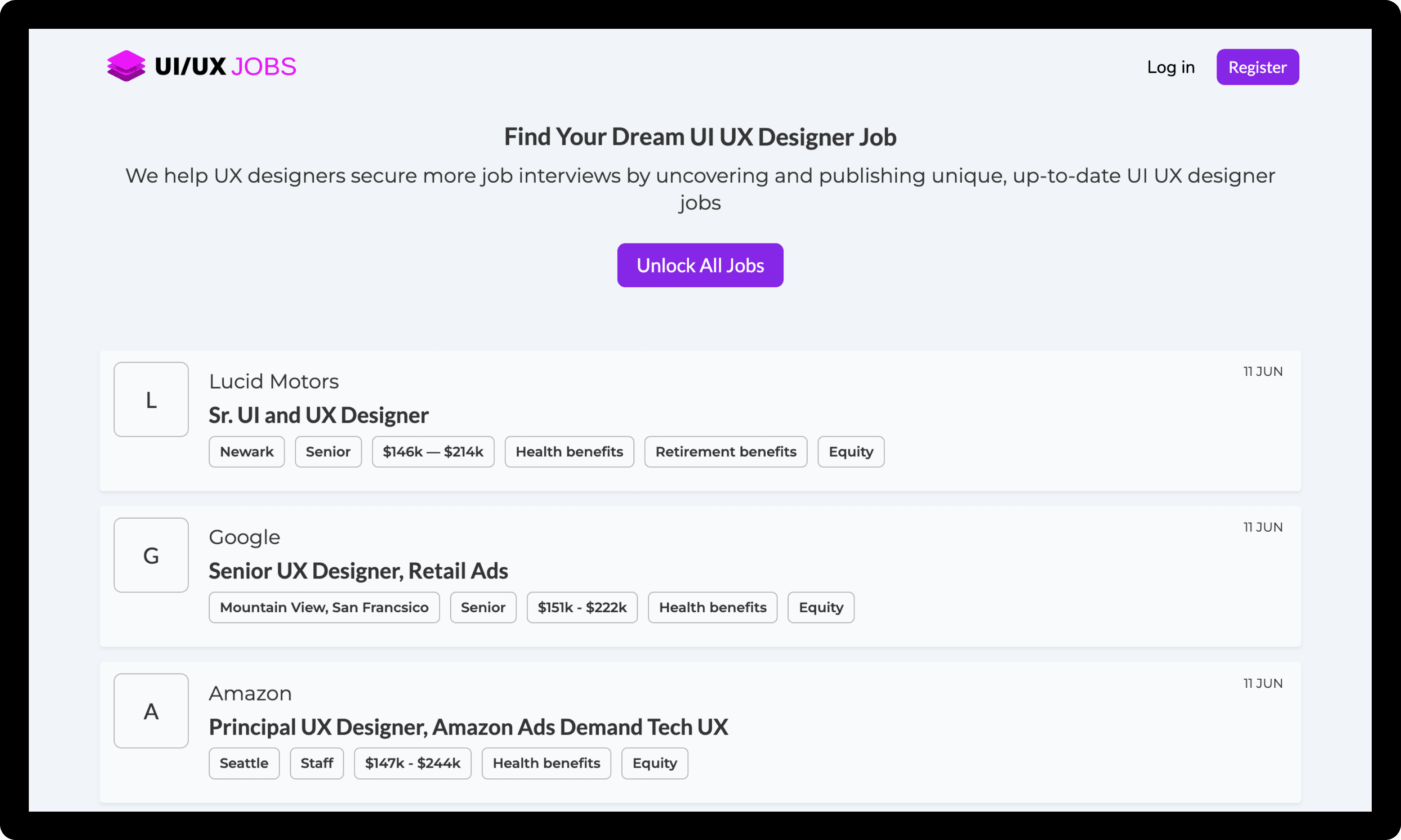This screenshot has width=1401, height=840.
Task: Click the UI/UX JOBS logo text
Action: pos(225,67)
